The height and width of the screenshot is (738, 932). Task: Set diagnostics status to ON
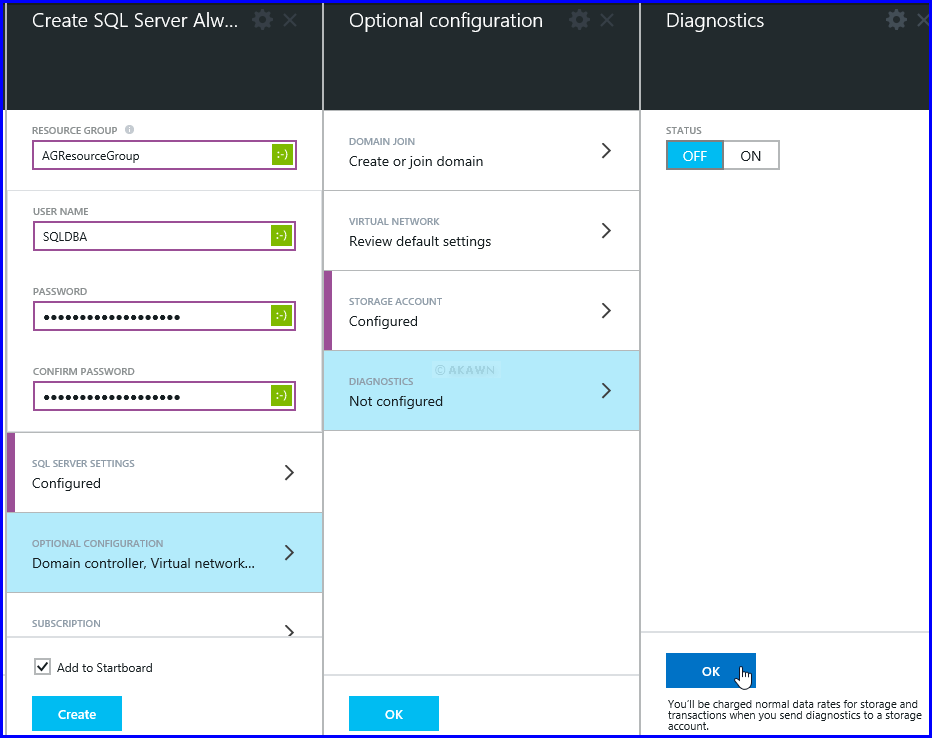[751, 156]
